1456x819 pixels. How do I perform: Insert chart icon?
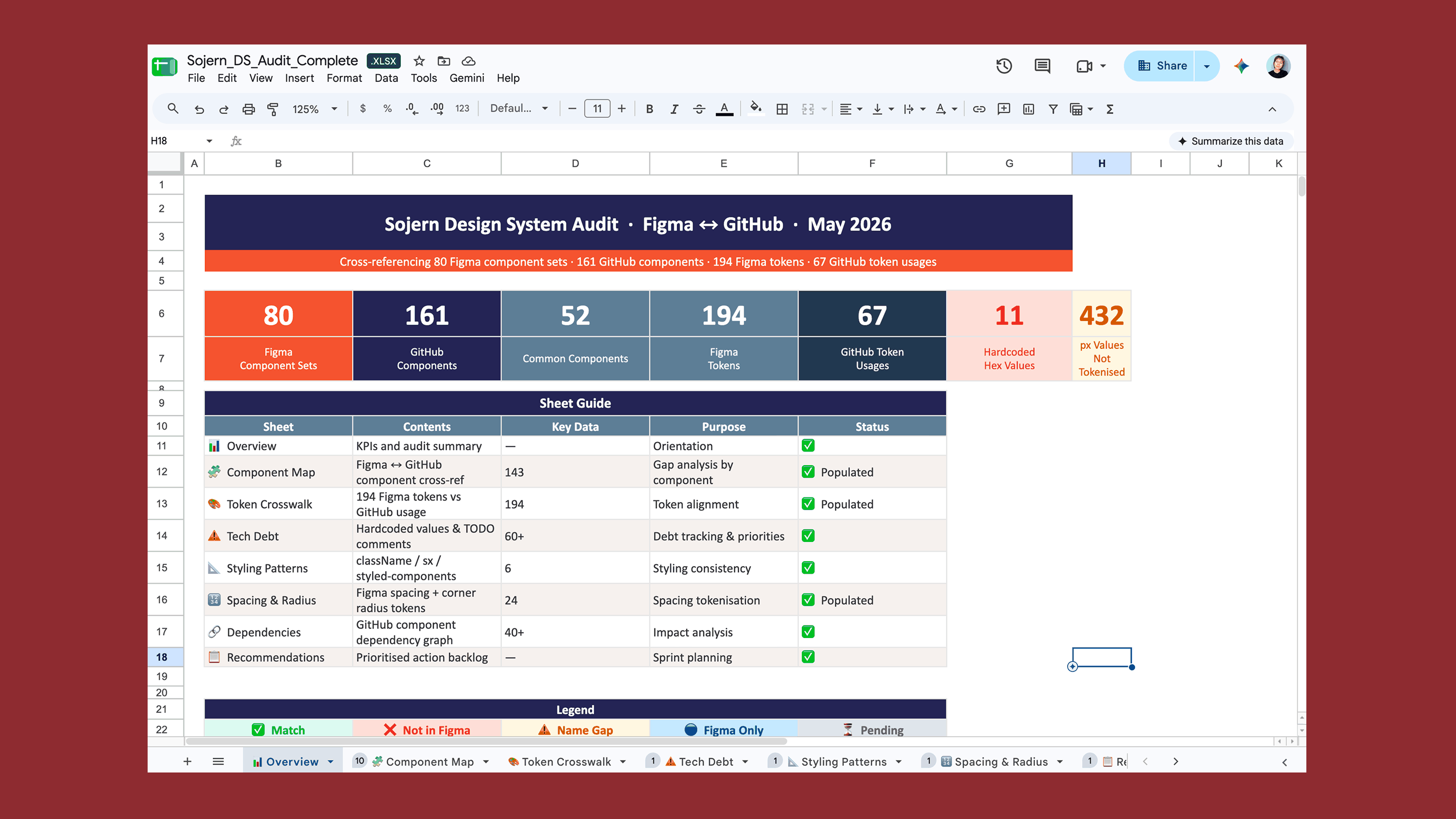pyautogui.click(x=1029, y=109)
